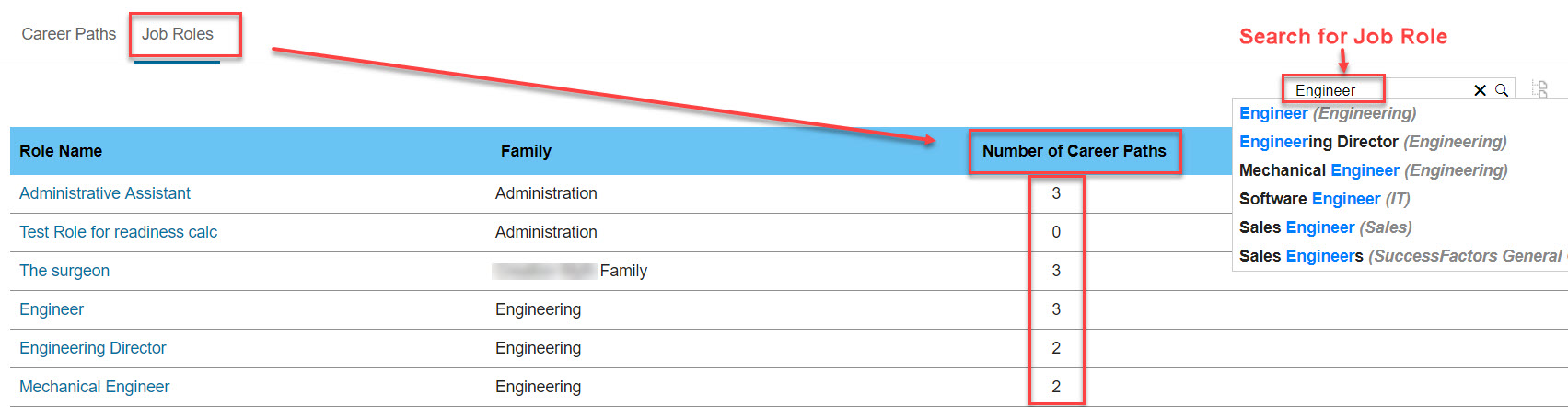This screenshot has width=1568, height=407.
Task: Clear the job role search text
Action: [1480, 90]
